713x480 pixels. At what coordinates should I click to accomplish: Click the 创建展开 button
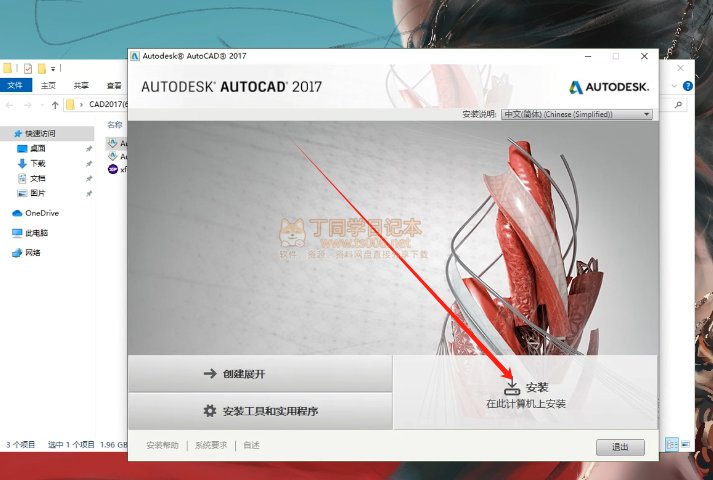pyautogui.click(x=261, y=374)
